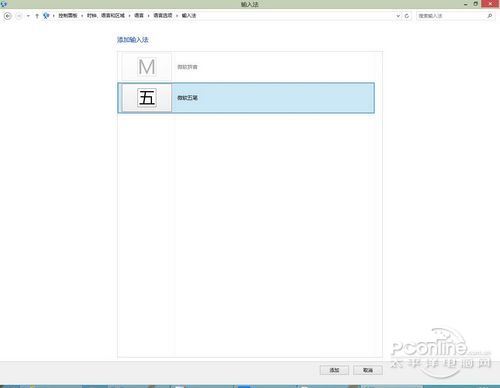500x388 pixels.
Task: Go up one level with Up arrow
Action: (x=37, y=16)
